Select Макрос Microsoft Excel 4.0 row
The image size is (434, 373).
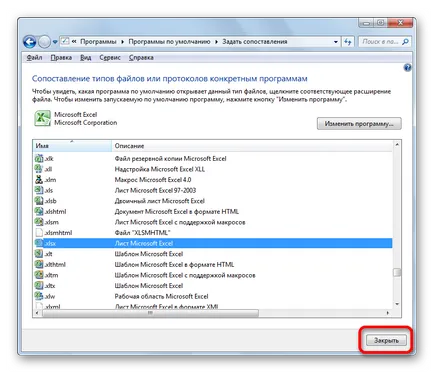[x=213, y=180]
